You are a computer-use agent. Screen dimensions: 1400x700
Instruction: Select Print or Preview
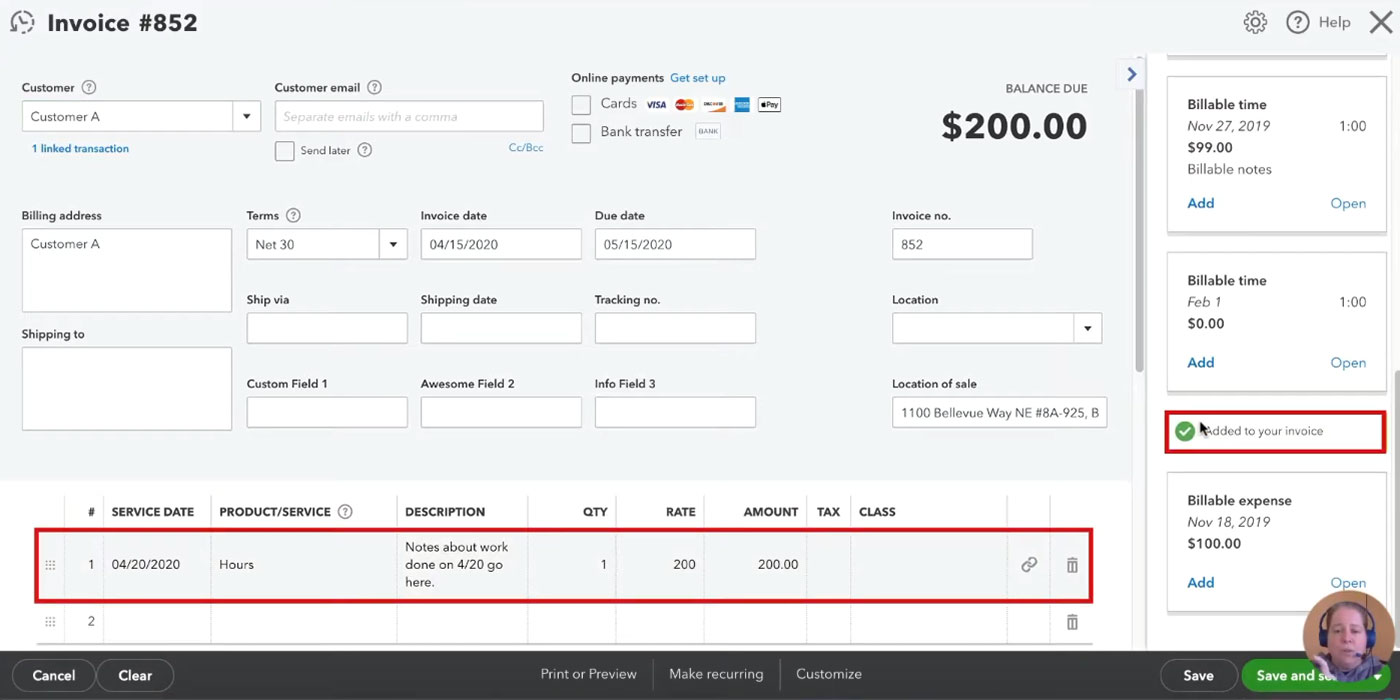[x=588, y=674]
